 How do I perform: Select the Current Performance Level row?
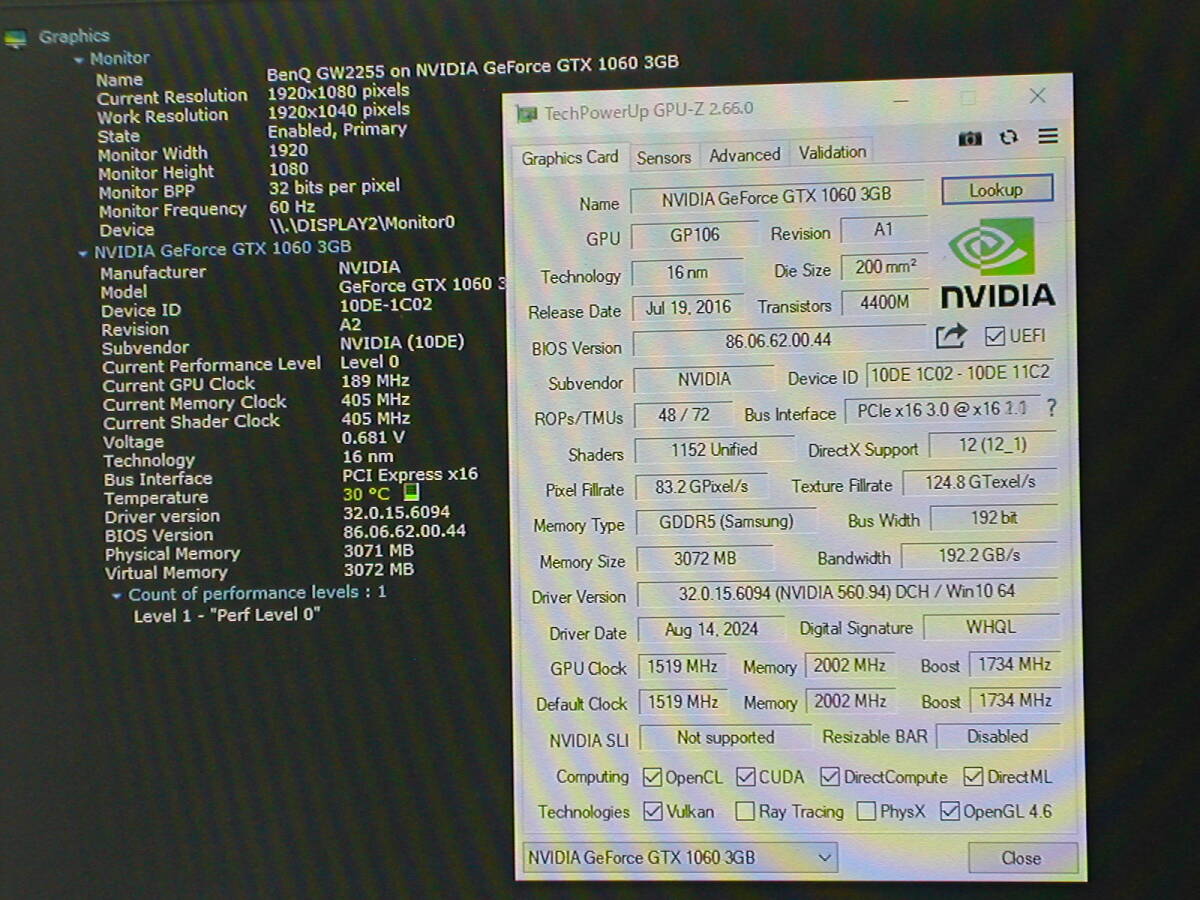[x=251, y=364]
